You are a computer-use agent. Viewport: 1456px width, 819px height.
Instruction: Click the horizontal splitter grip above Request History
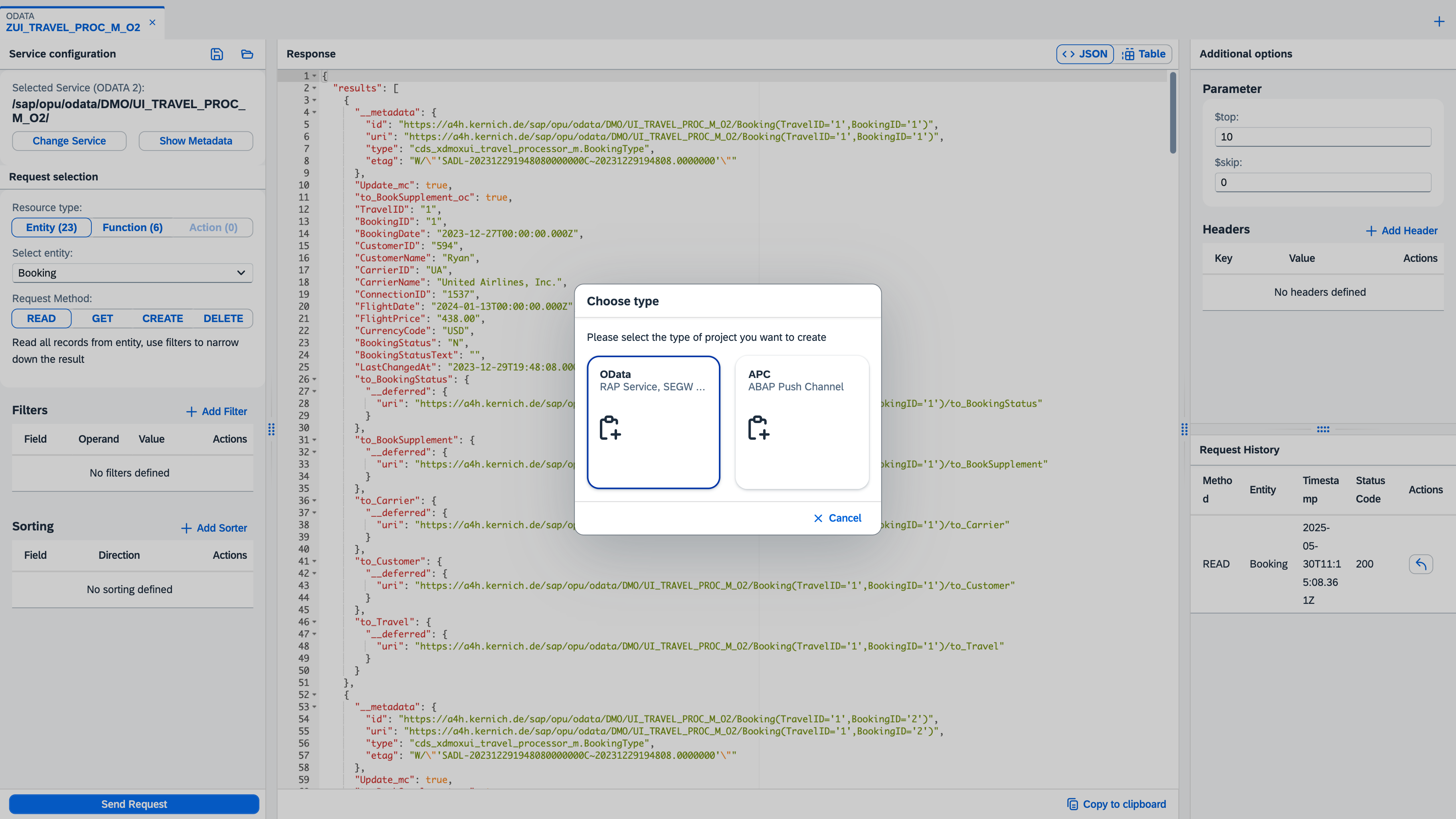pos(1323,429)
